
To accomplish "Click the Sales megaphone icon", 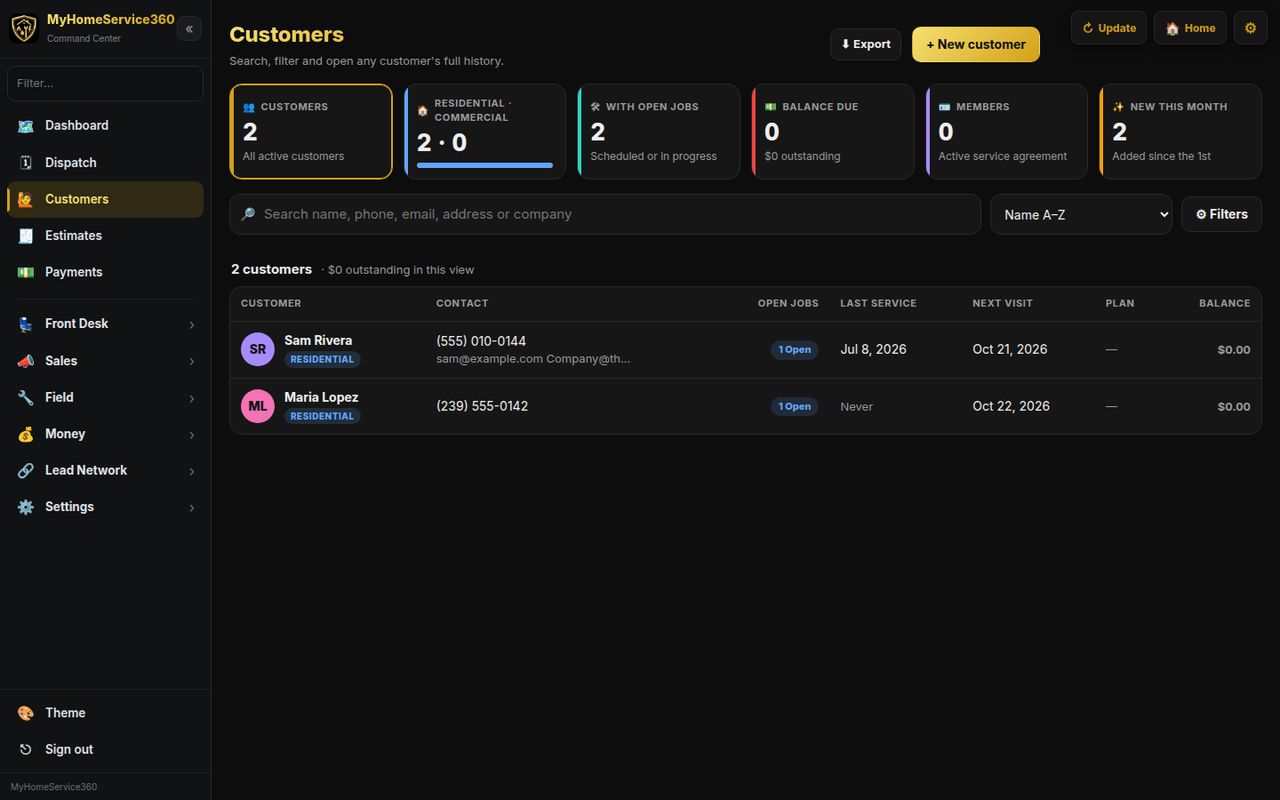I will pyautogui.click(x=26, y=361).
